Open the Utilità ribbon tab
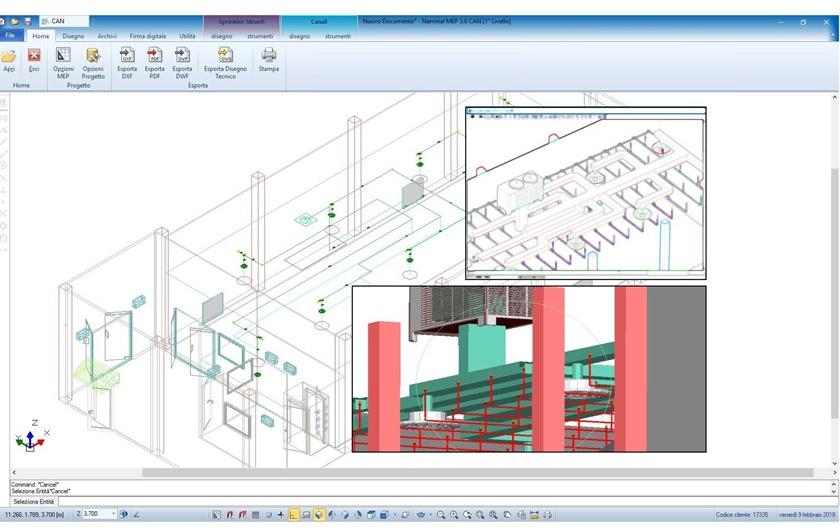The height and width of the screenshot is (532, 840). tap(187, 36)
